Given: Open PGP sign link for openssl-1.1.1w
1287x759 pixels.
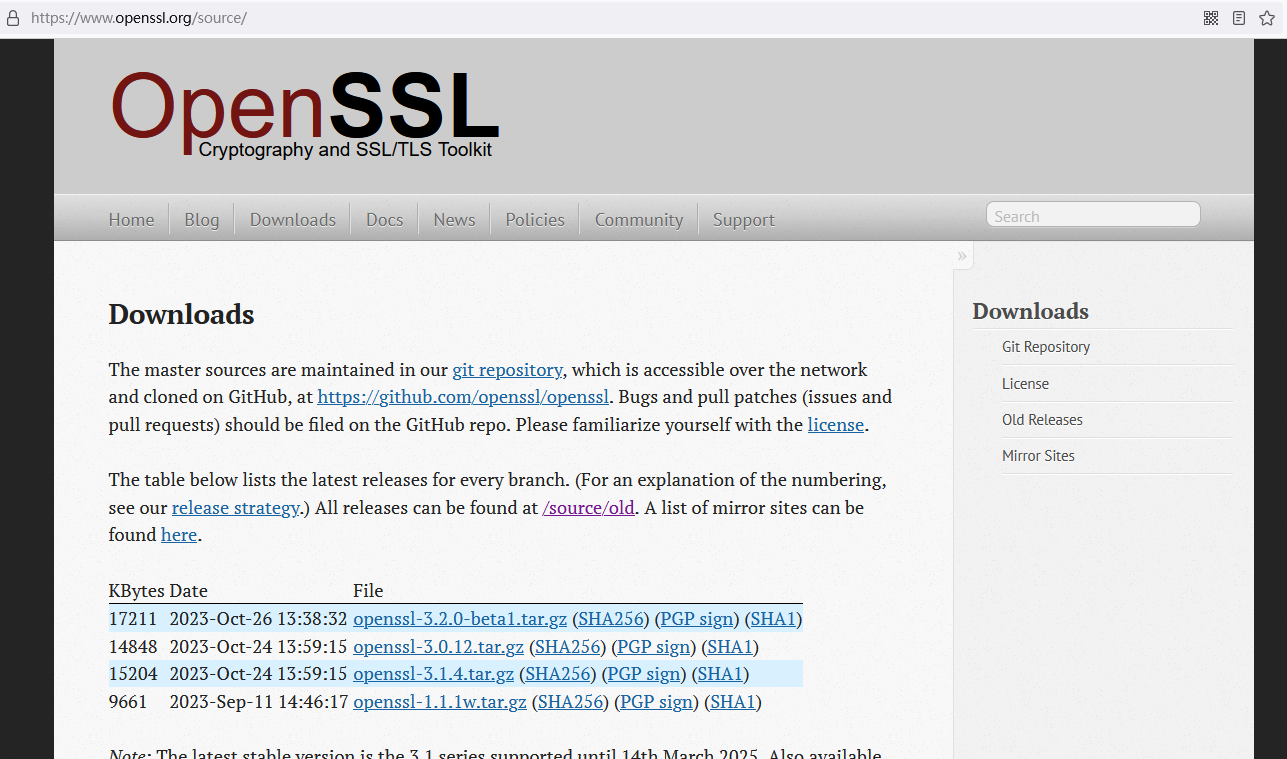Looking at the screenshot, I should (x=657, y=702).
